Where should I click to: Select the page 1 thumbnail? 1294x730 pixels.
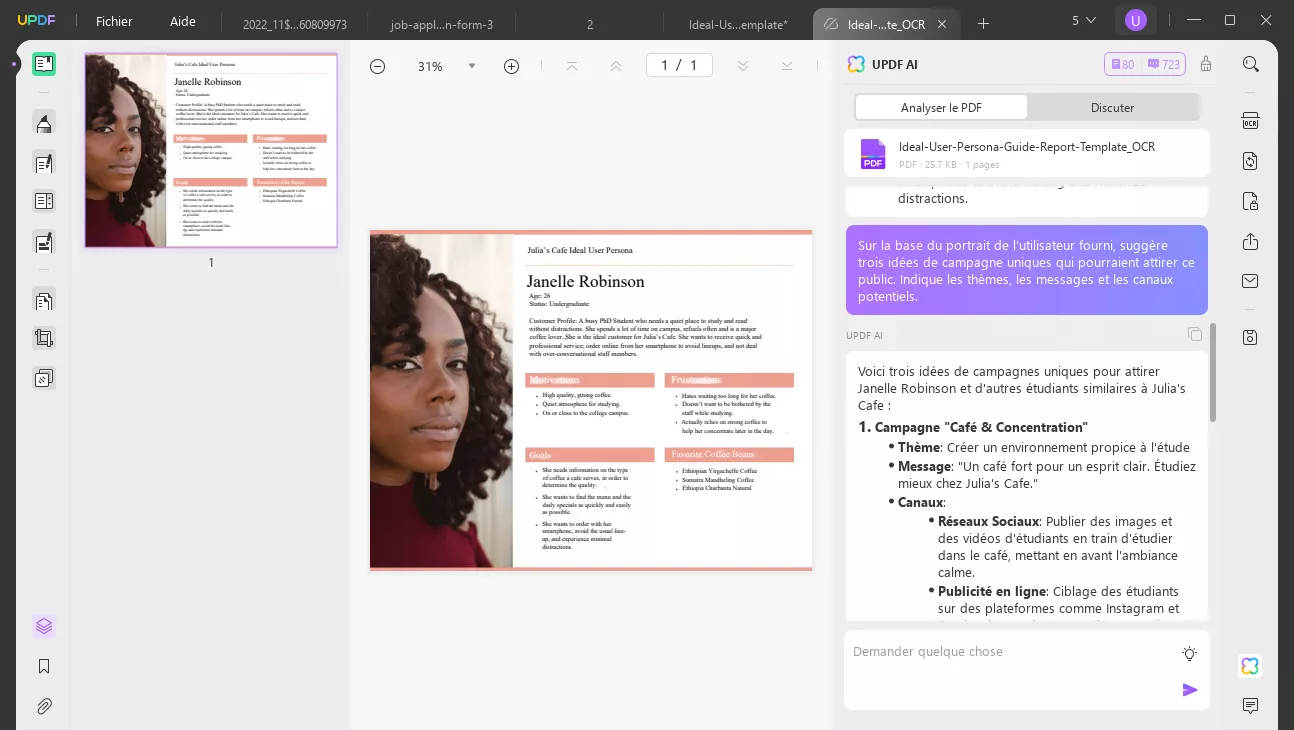click(210, 150)
